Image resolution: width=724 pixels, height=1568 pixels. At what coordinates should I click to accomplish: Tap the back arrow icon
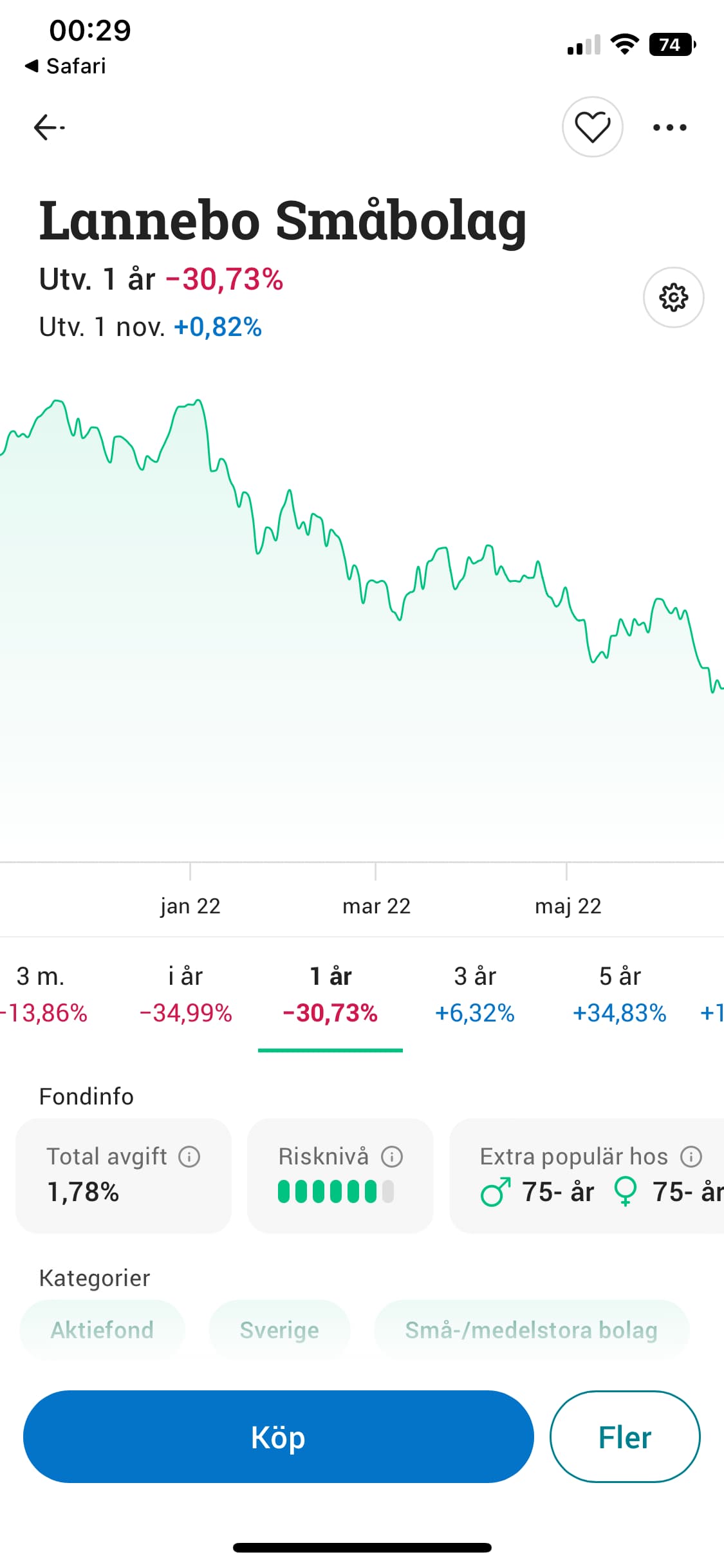(x=49, y=127)
